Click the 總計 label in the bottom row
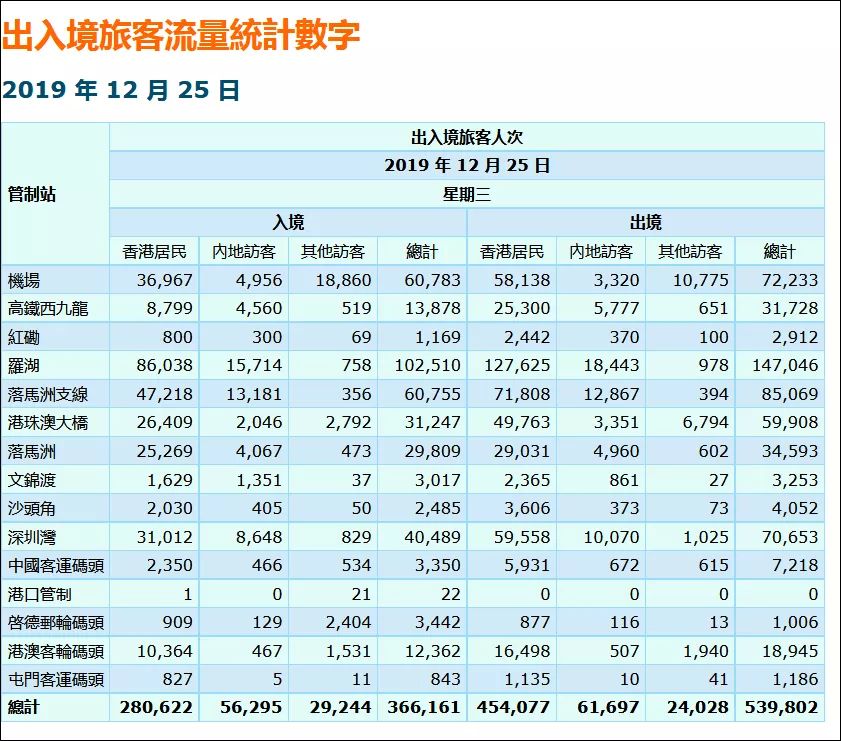Viewport: 841px width, 741px height. coord(24,708)
